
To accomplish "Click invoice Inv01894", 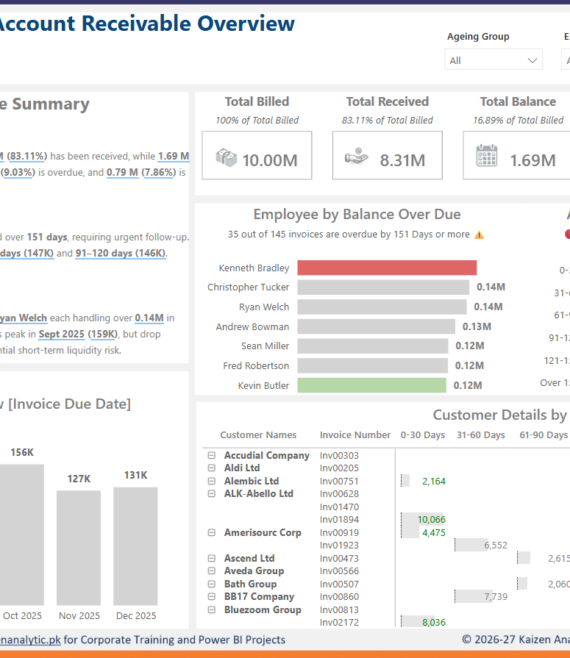I will [339, 520].
